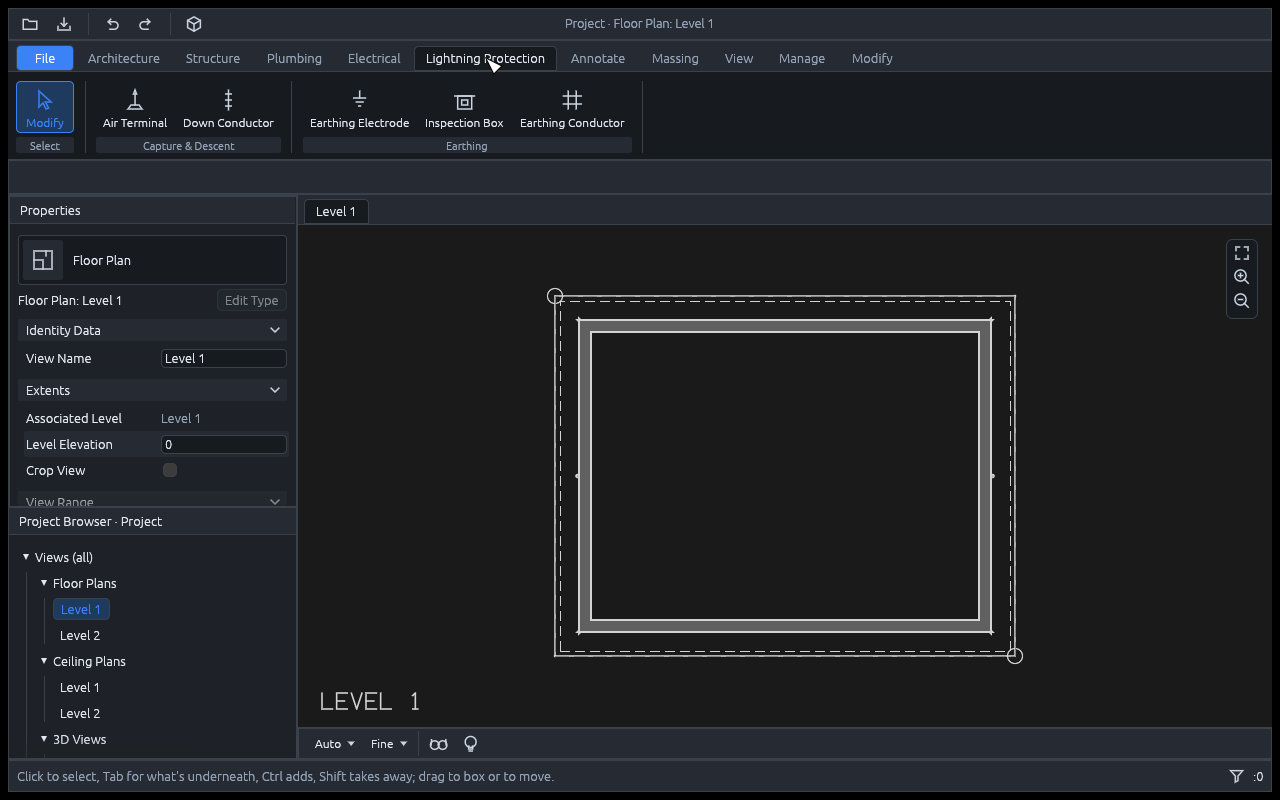Switch to the Massing tab
The height and width of the screenshot is (800, 1280).
tap(675, 58)
